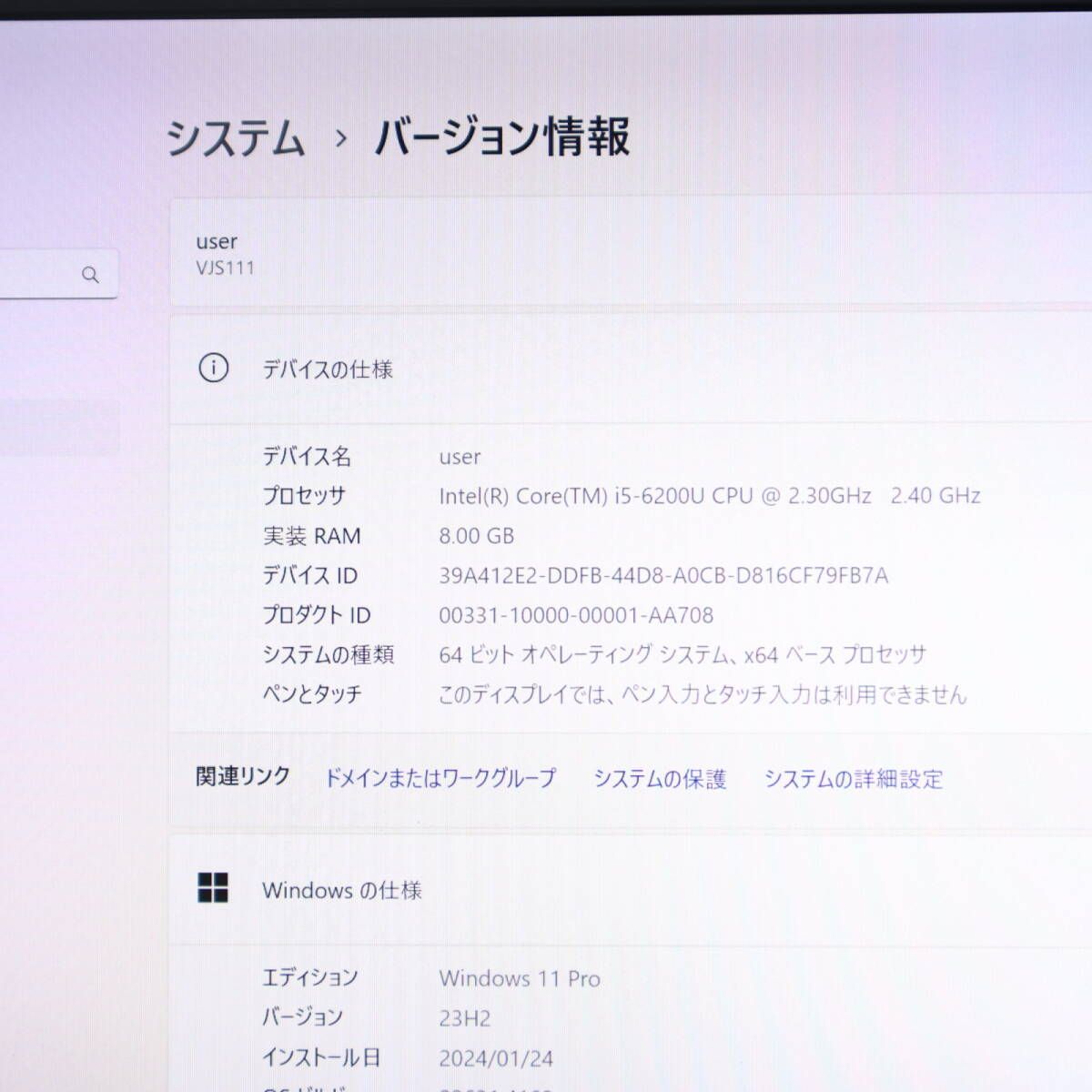Viewport: 1092px width, 1092px height.
Task: Select the バージョン情報 page title
Action: (502, 137)
